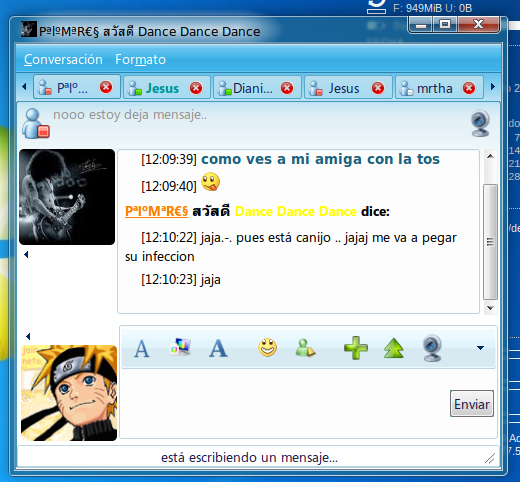Click the chat history scrollbar thumb
The image size is (520, 482).
click(490, 242)
